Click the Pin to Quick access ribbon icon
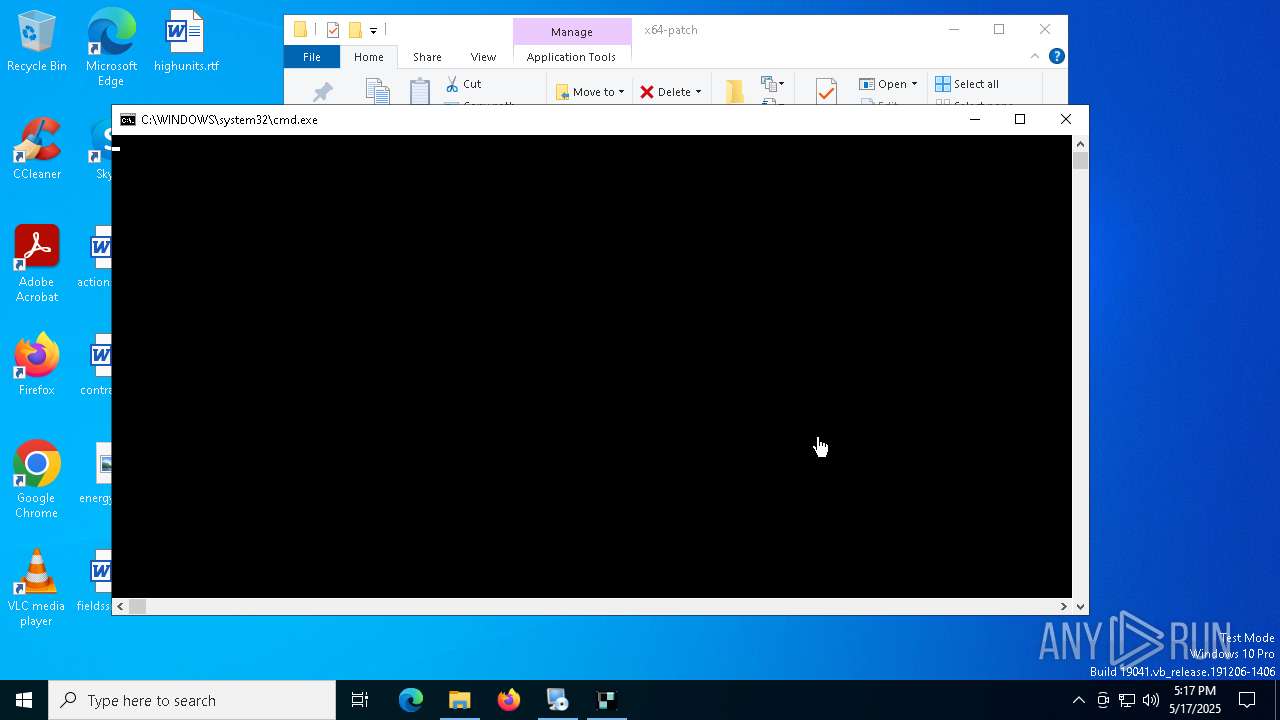 322,92
